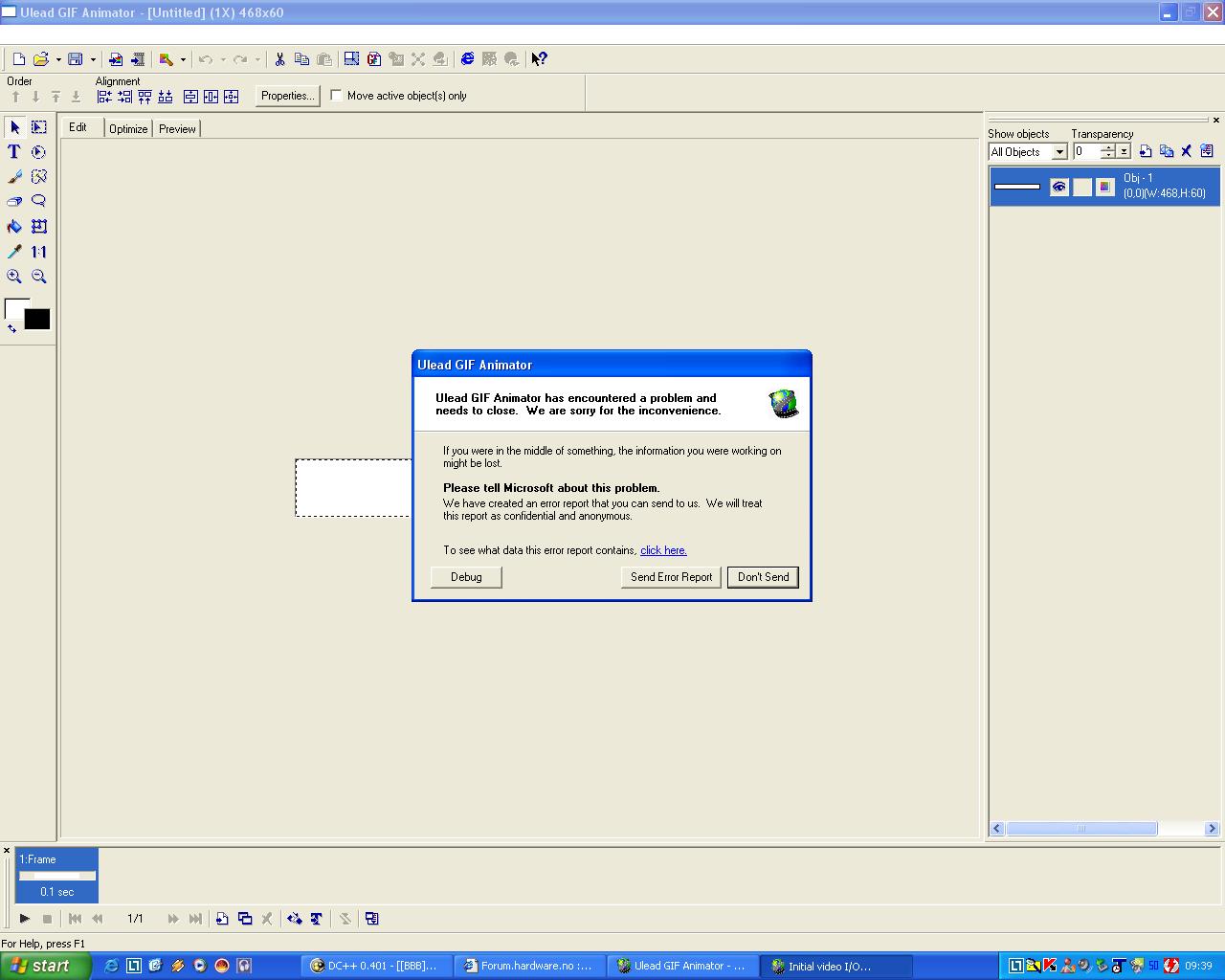Screen dimensions: 1225x980
Task: Select the Transform tool
Action: tap(39, 227)
